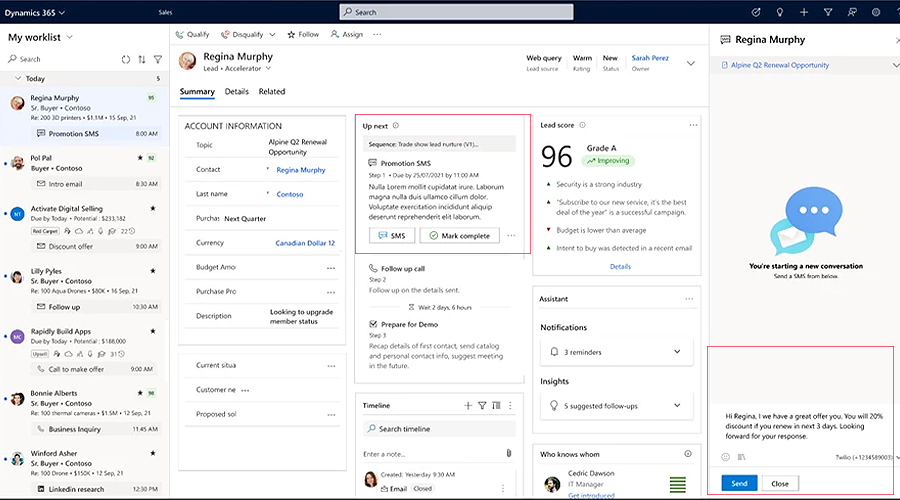Filter the worklist
The image size is (900, 500).
(158, 59)
